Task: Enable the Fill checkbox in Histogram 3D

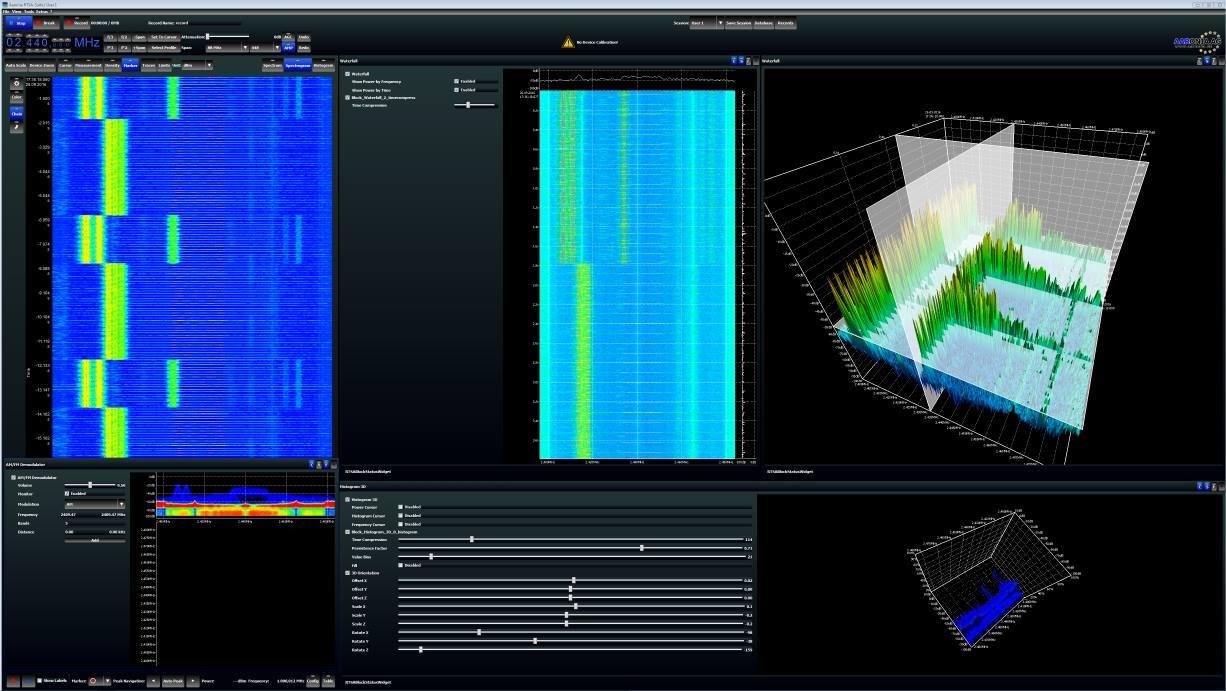Action: coord(400,565)
